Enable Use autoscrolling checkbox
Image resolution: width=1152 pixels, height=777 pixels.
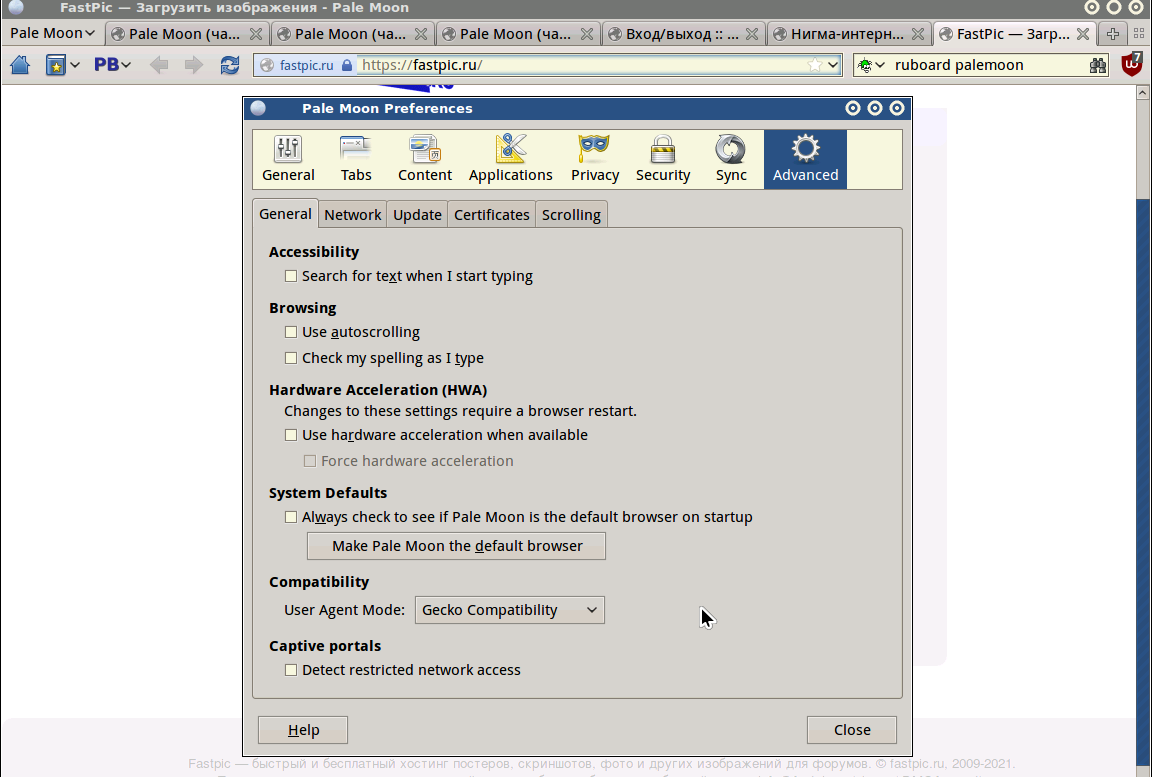pos(291,332)
